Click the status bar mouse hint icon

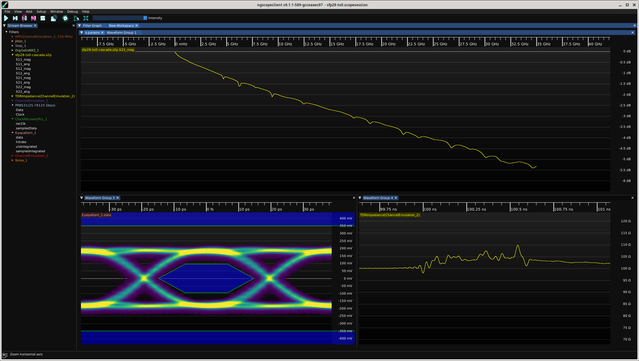pos(5,355)
